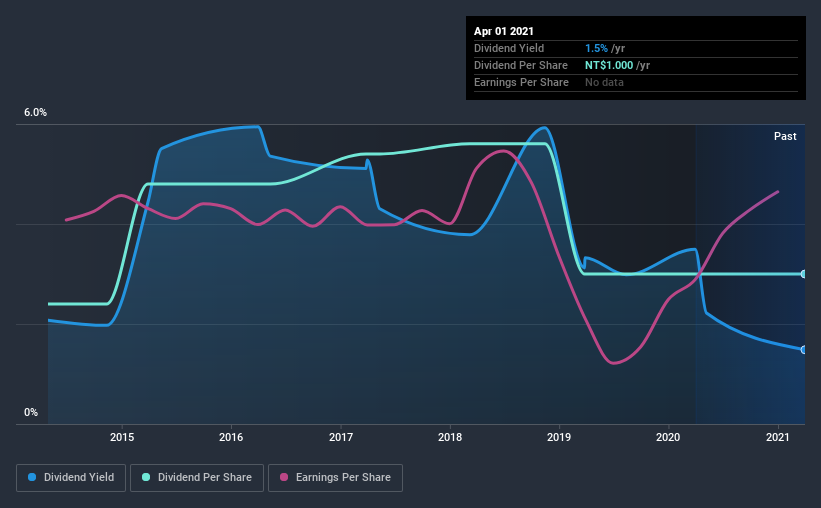Click the teal Dividend Per Share legend dot
The width and height of the screenshot is (821, 508).
tap(146, 477)
